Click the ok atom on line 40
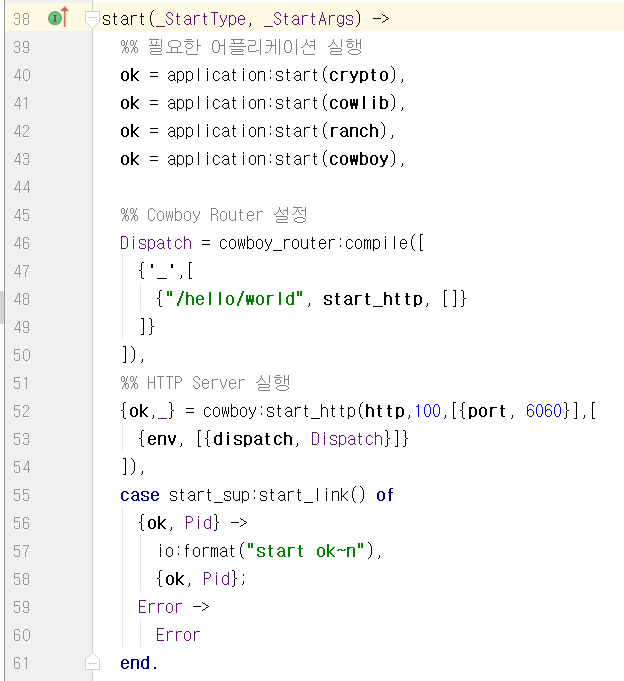The height and width of the screenshot is (681, 624). point(130,76)
